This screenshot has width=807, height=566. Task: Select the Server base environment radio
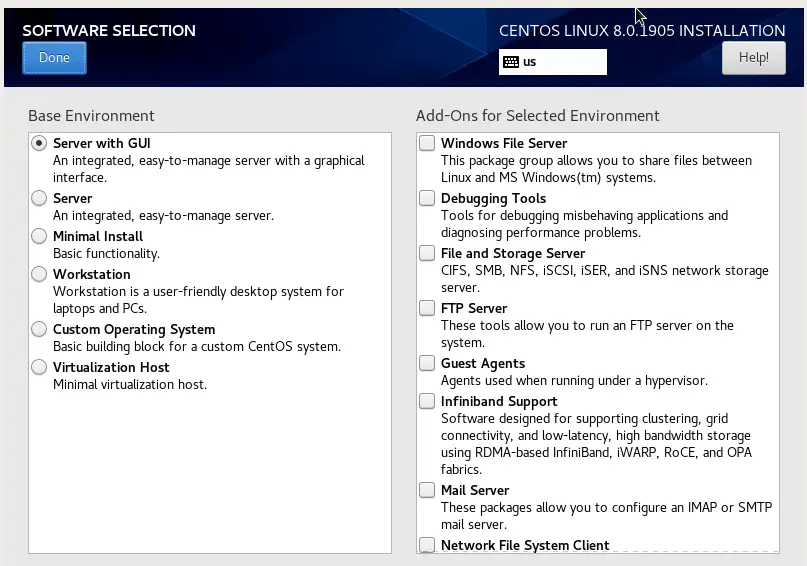tap(39, 198)
